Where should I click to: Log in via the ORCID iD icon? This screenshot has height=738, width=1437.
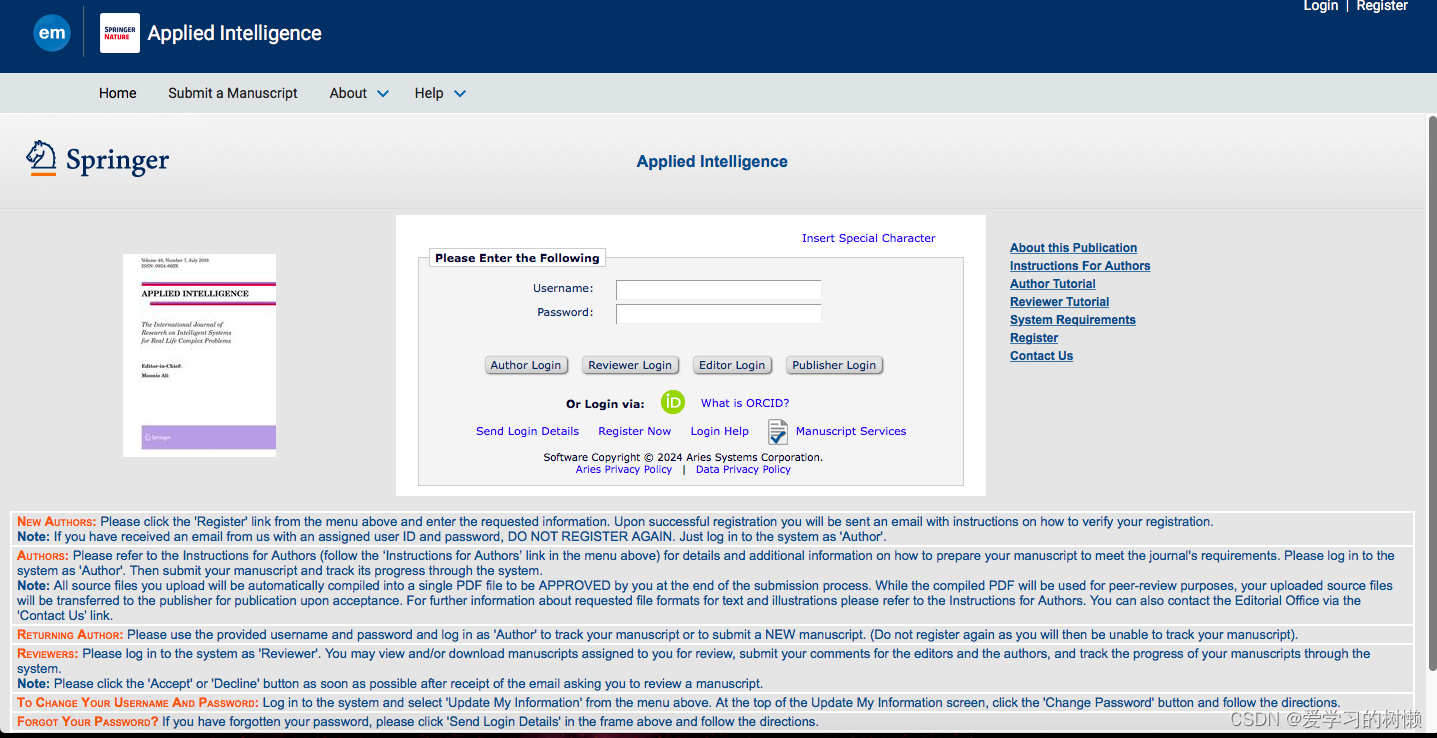673,403
